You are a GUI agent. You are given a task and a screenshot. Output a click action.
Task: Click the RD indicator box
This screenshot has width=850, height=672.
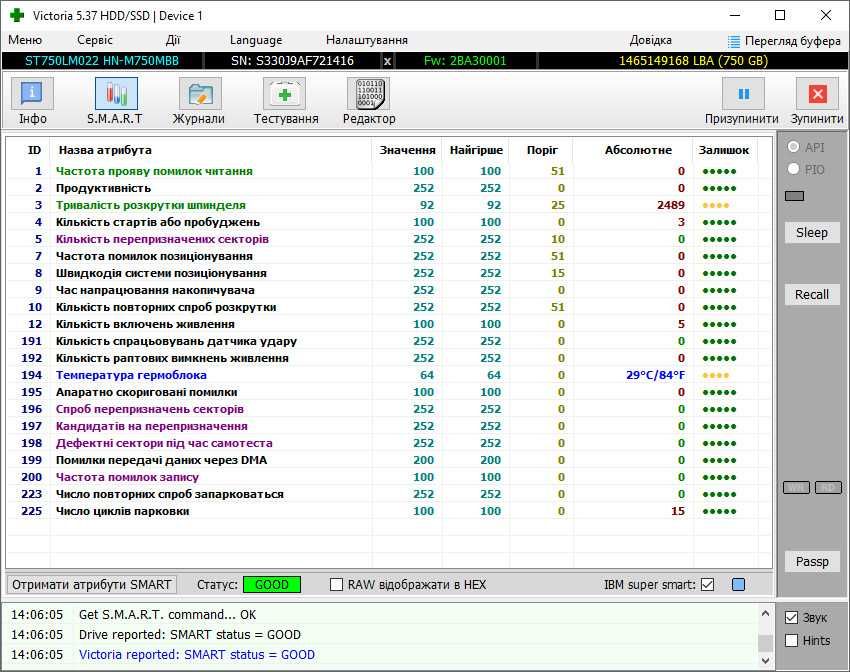point(828,488)
